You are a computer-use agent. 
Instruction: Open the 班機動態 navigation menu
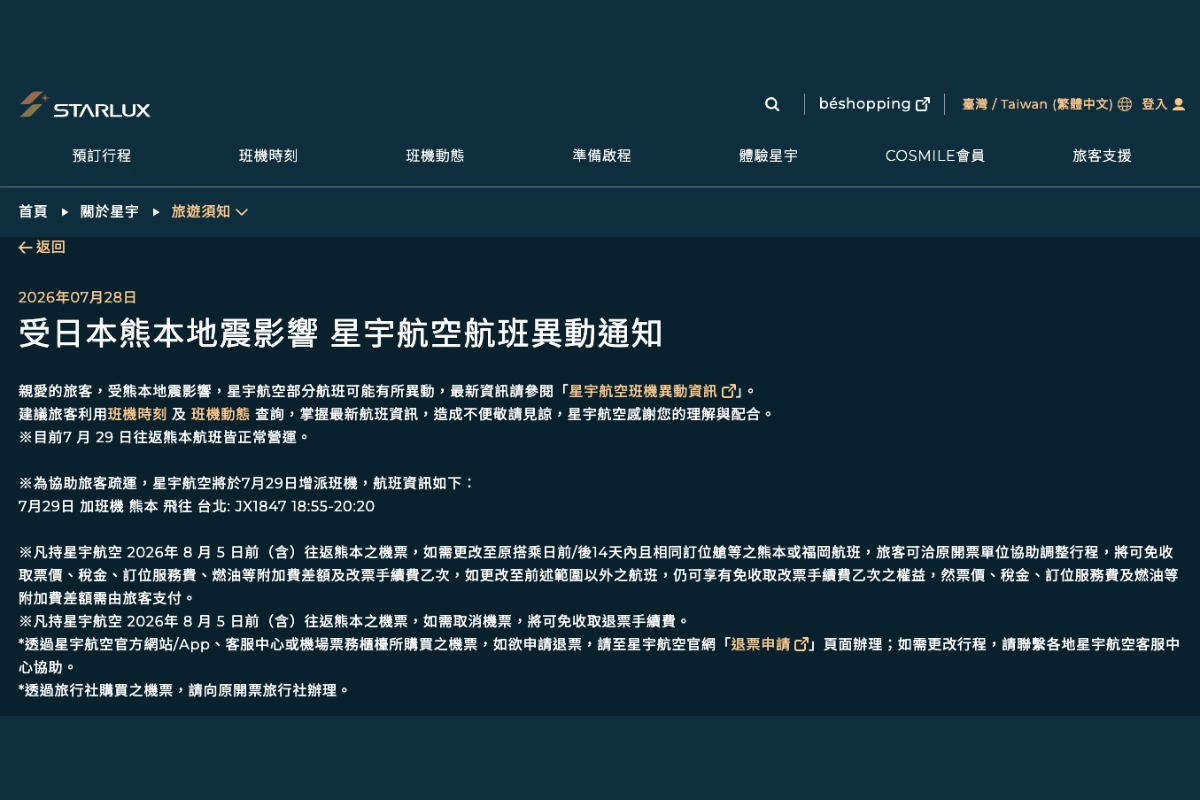[x=435, y=156]
